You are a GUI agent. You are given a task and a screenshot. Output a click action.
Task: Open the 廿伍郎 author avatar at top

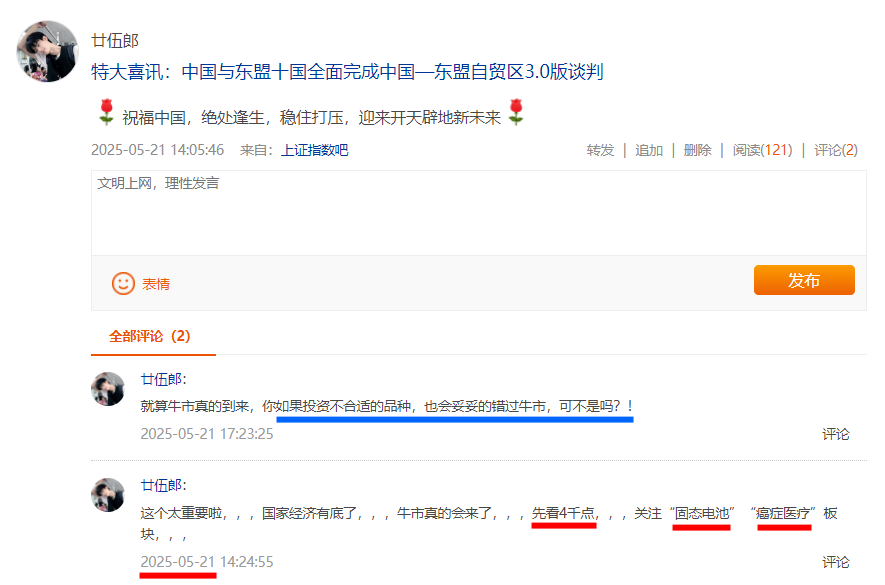point(47,51)
